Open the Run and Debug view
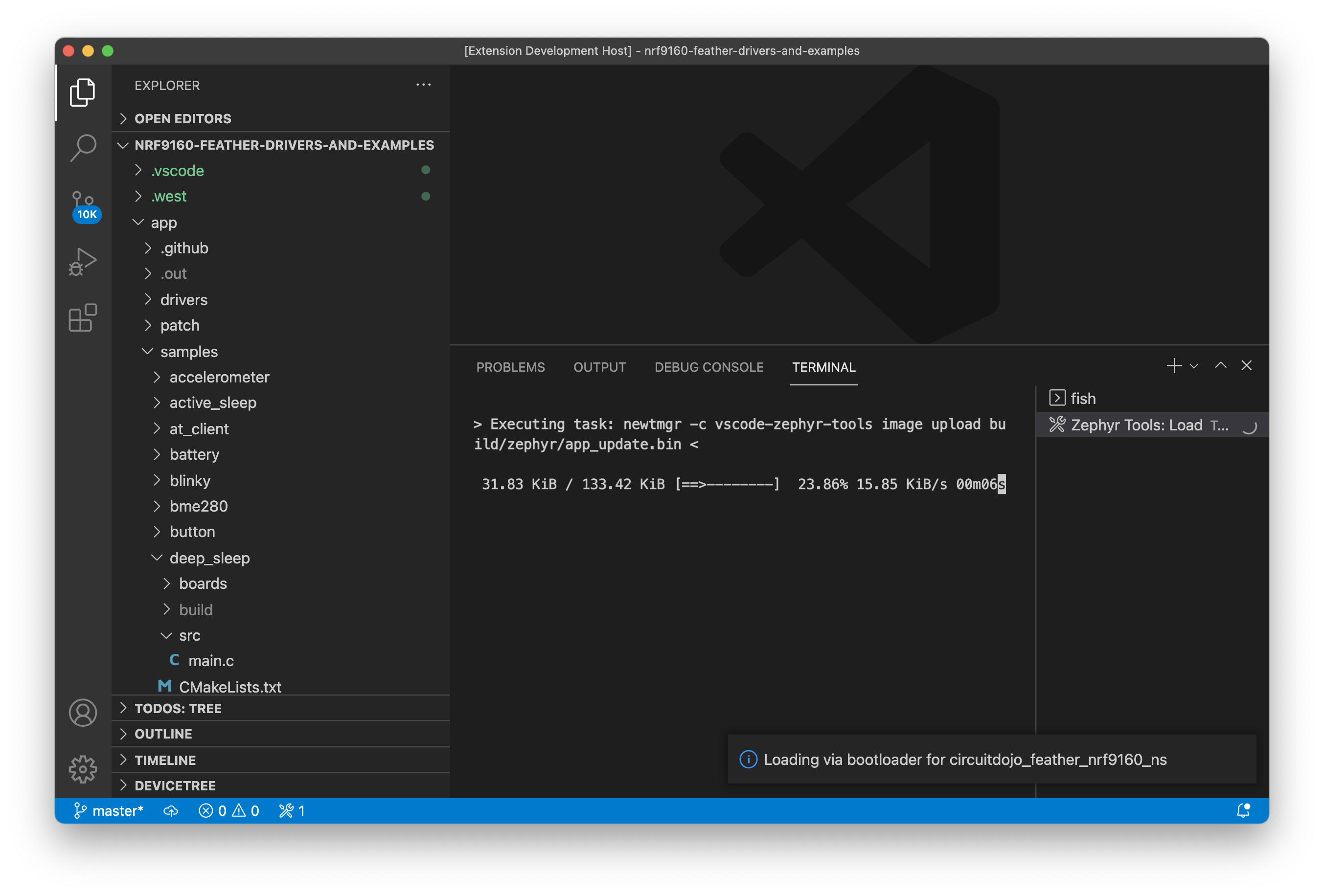The image size is (1324, 896). coord(83,262)
